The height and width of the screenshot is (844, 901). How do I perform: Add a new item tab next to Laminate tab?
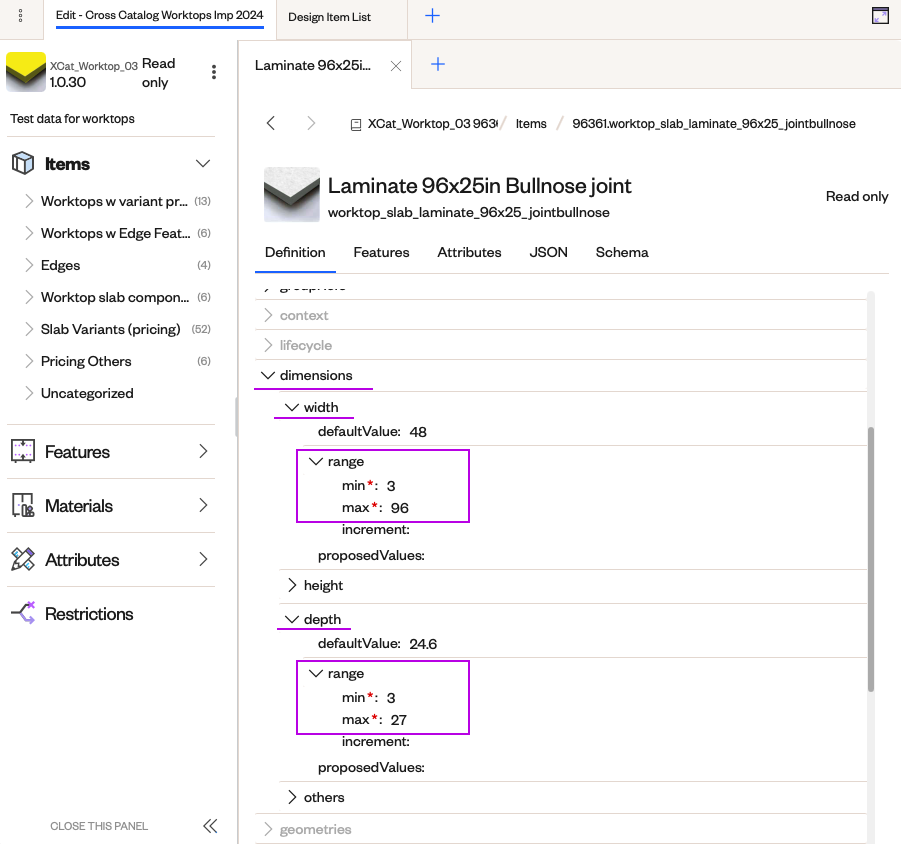pyautogui.click(x=438, y=64)
